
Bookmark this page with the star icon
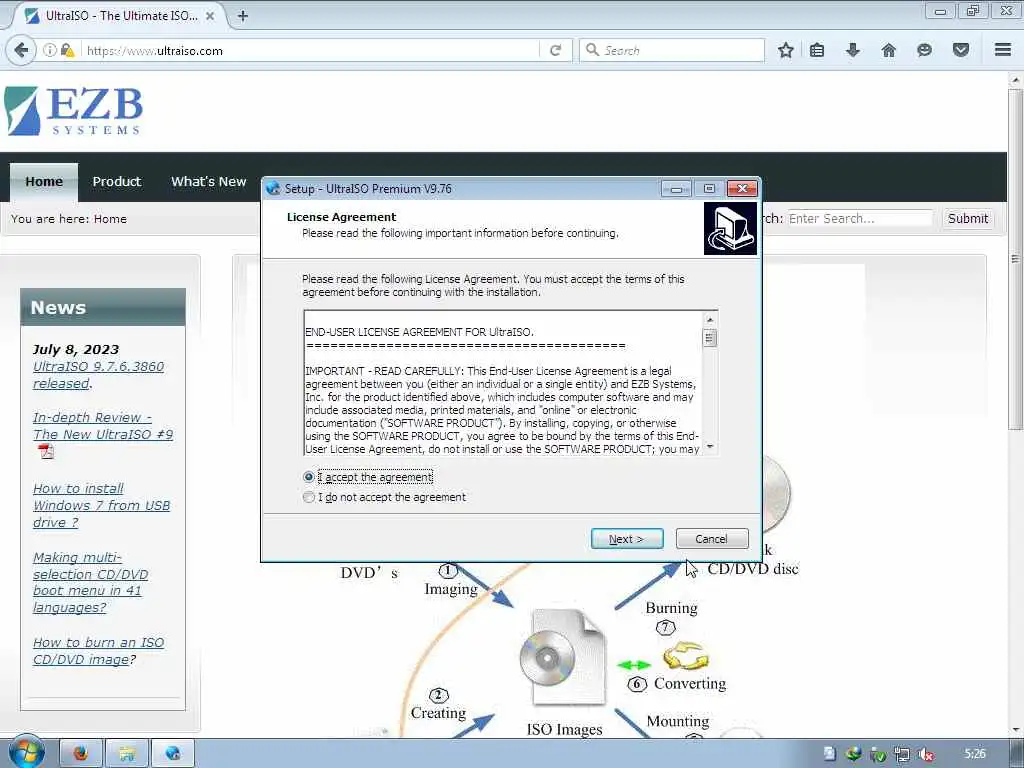click(x=786, y=50)
